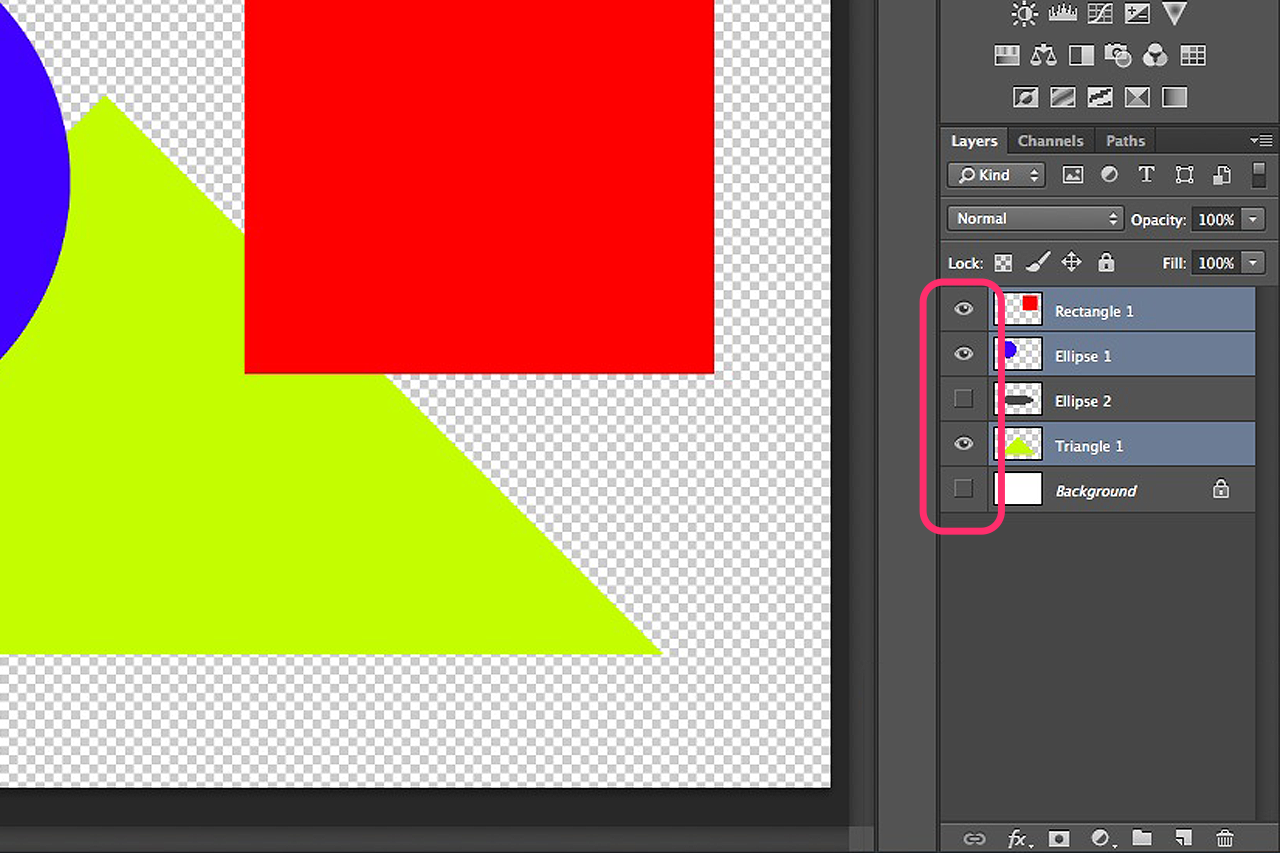Toggle visibility of Triangle 1 layer

pyautogui.click(x=963, y=444)
